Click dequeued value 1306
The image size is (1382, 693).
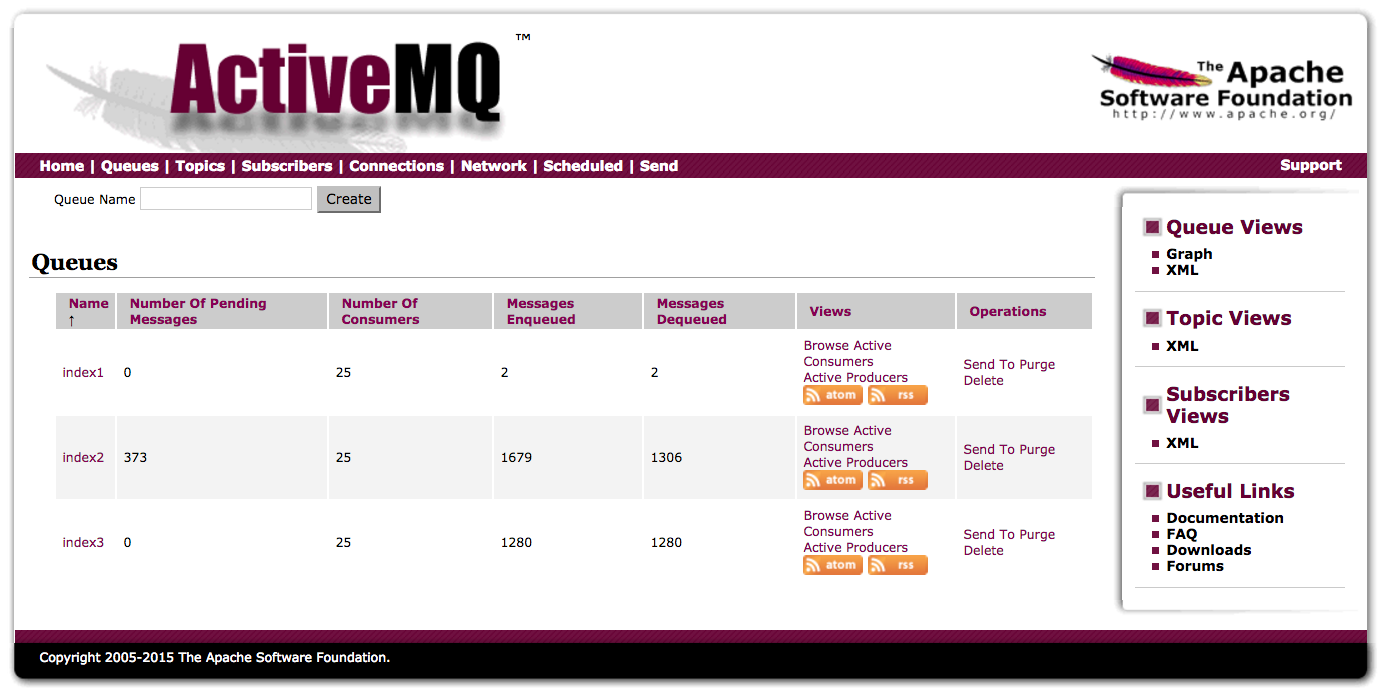click(x=666, y=457)
